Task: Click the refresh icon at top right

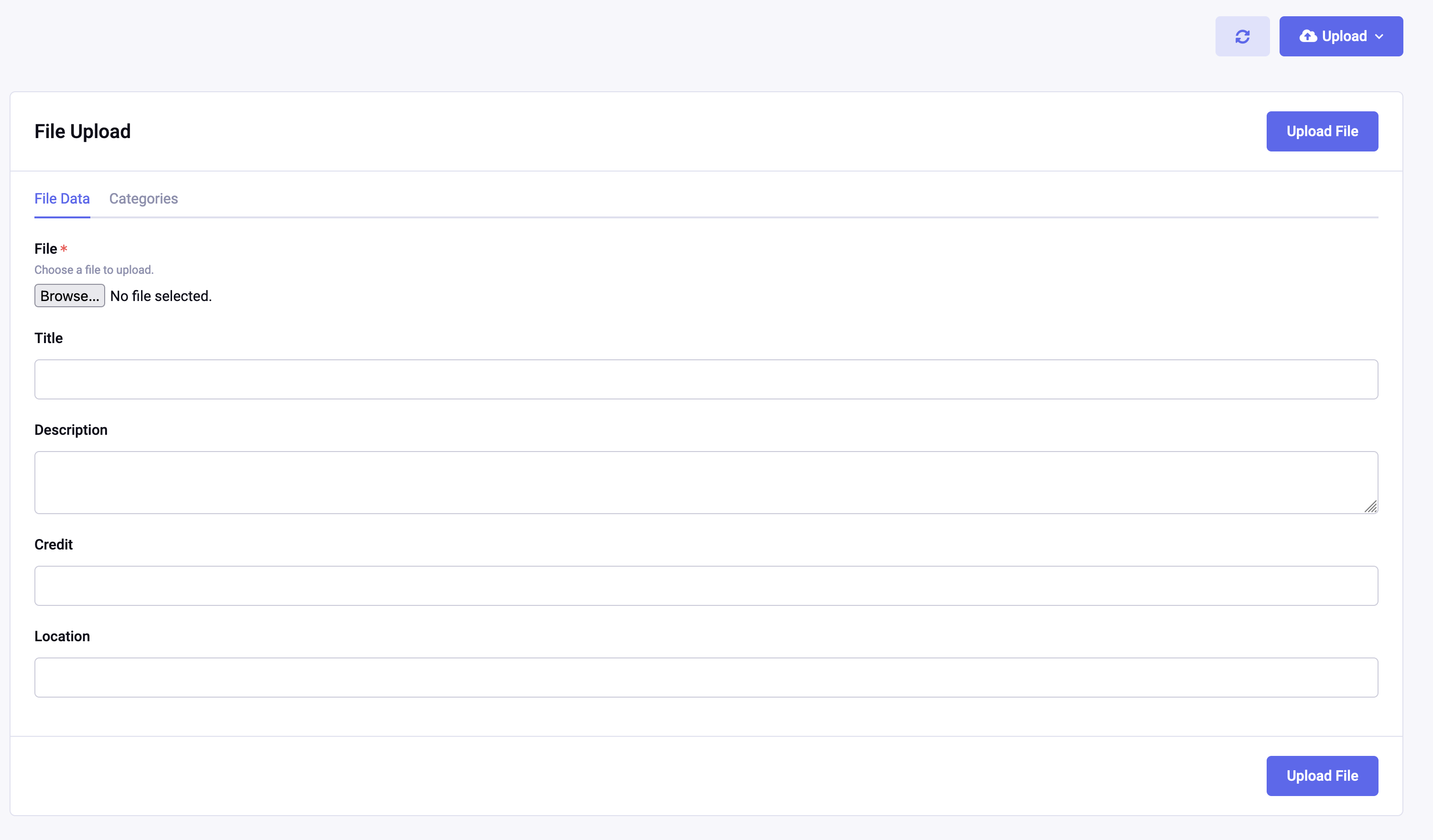Action: [1242, 36]
